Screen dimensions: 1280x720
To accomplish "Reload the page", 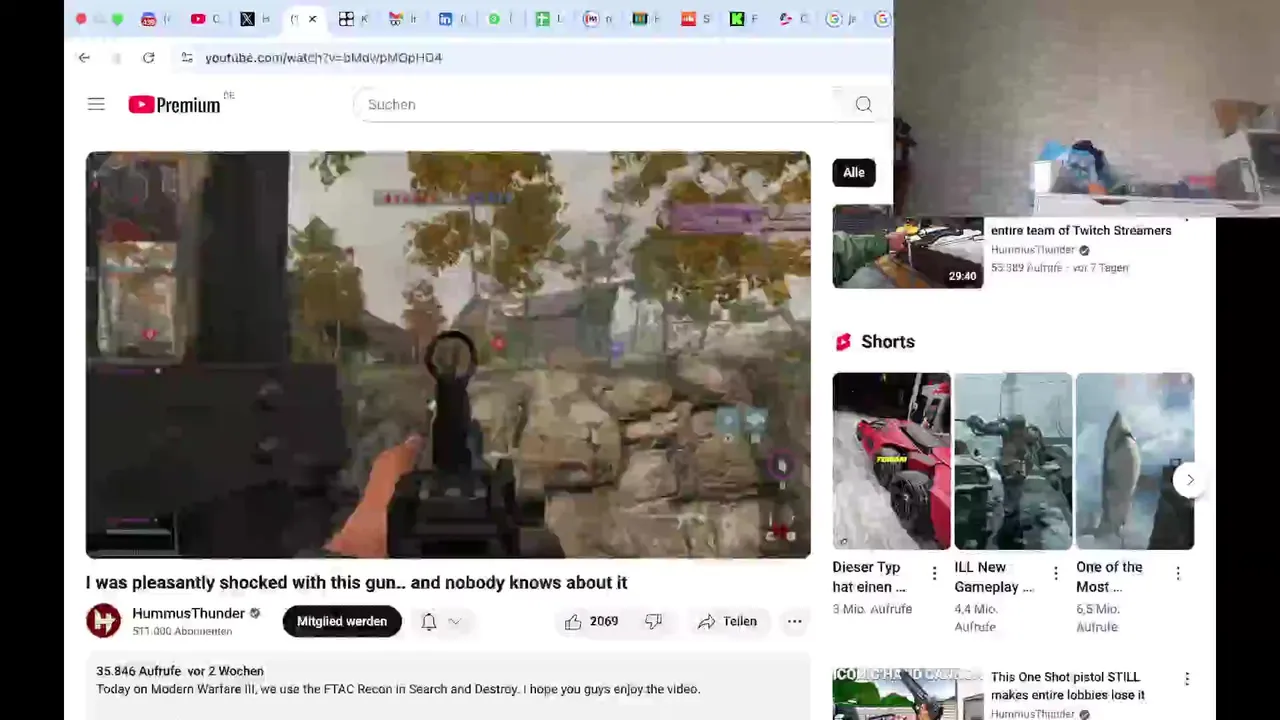I will pyautogui.click(x=148, y=58).
